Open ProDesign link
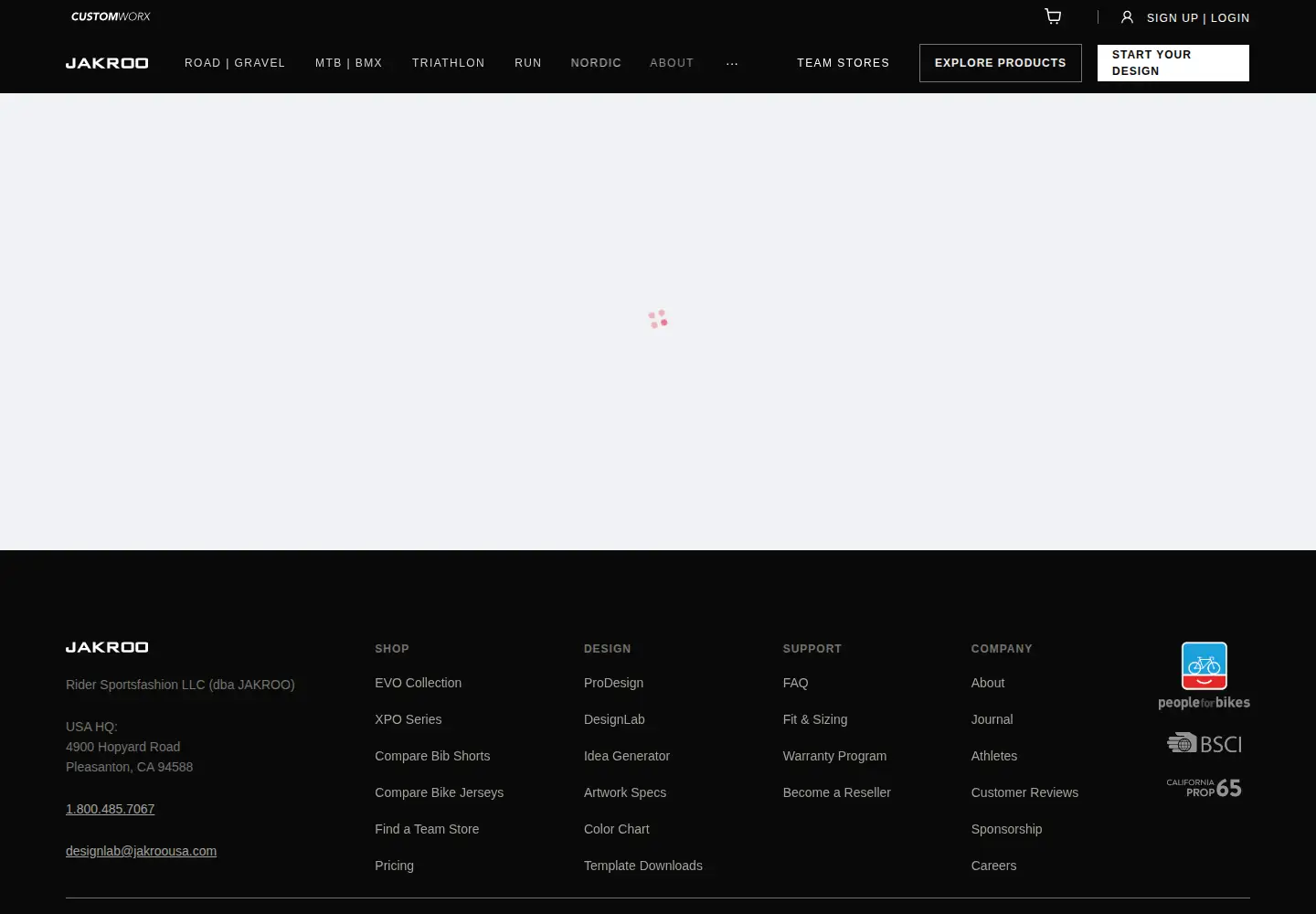Image resolution: width=1316 pixels, height=914 pixels. [x=614, y=683]
